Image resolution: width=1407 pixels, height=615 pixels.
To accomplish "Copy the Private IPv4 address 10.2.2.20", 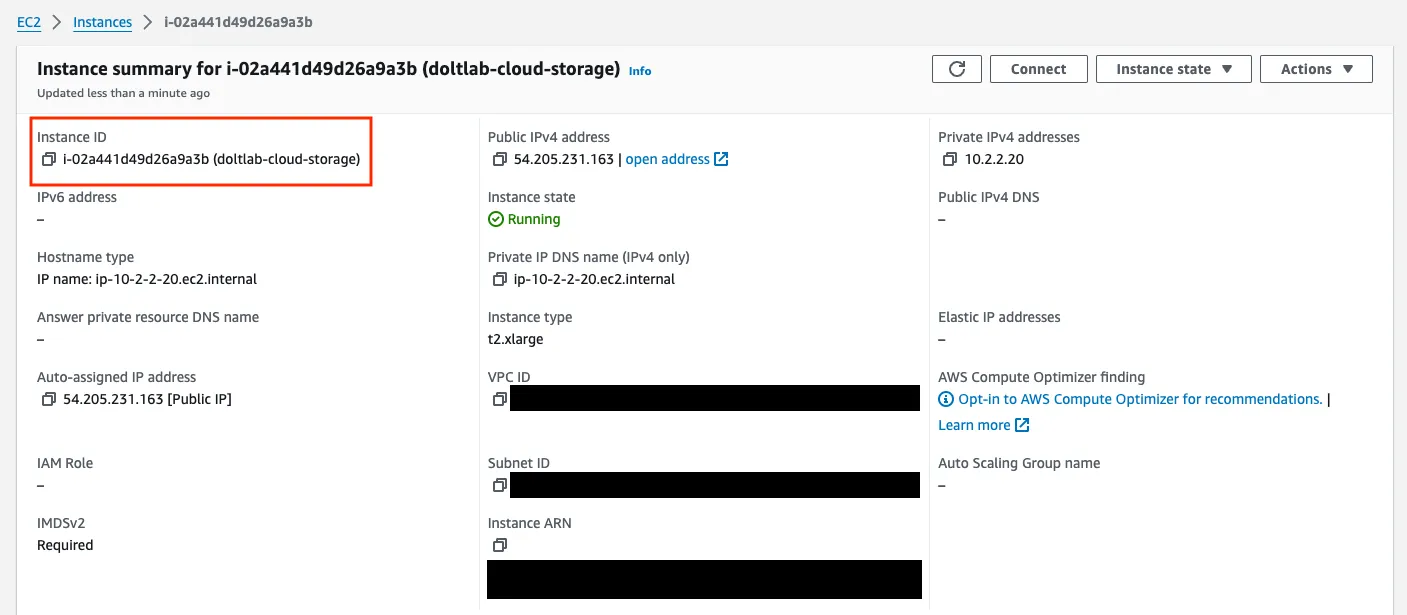I will click(948, 158).
